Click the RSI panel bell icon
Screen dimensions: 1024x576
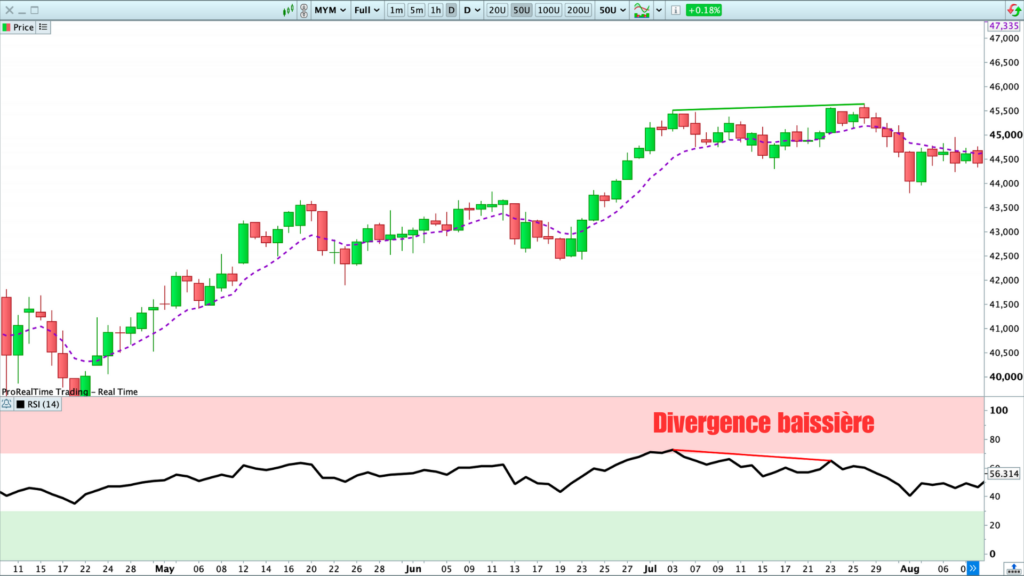click(x=7, y=404)
